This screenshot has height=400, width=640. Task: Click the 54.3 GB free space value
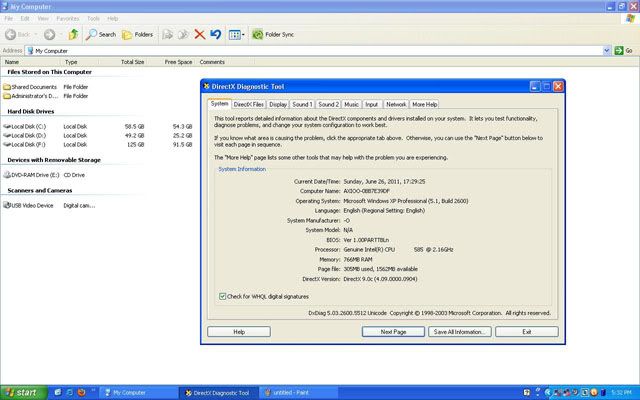(x=182, y=127)
